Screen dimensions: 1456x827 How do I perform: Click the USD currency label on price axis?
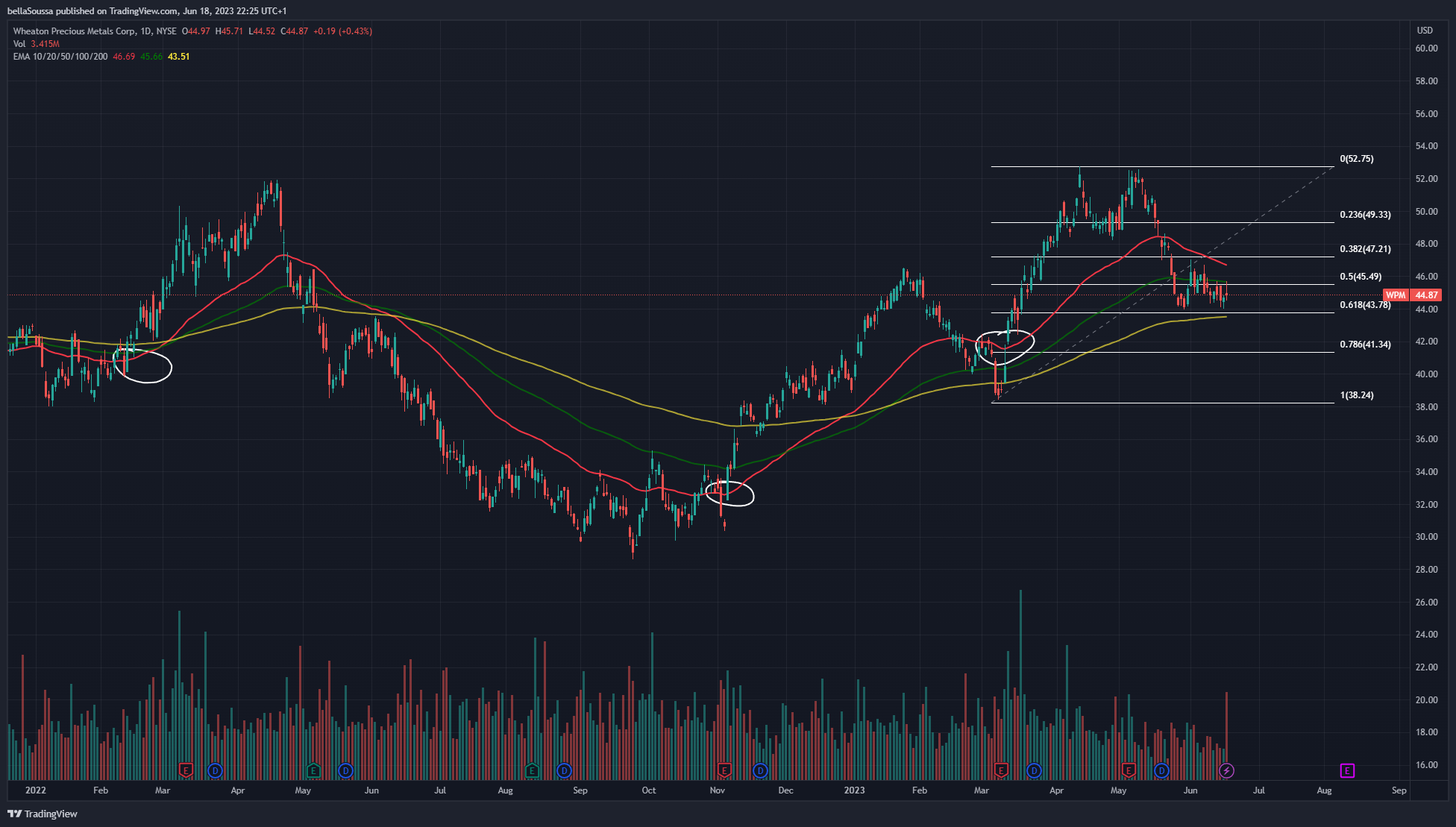(1425, 31)
